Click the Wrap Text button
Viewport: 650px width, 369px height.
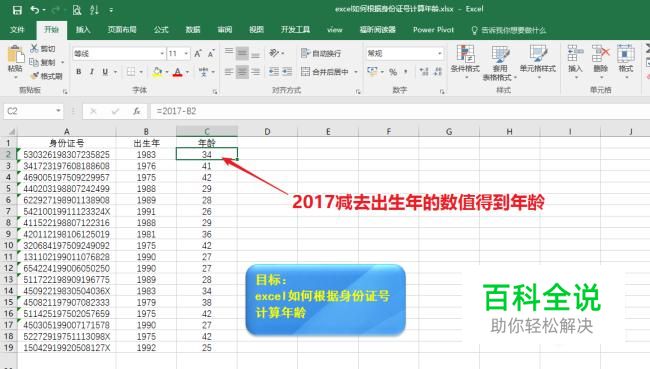[321, 53]
